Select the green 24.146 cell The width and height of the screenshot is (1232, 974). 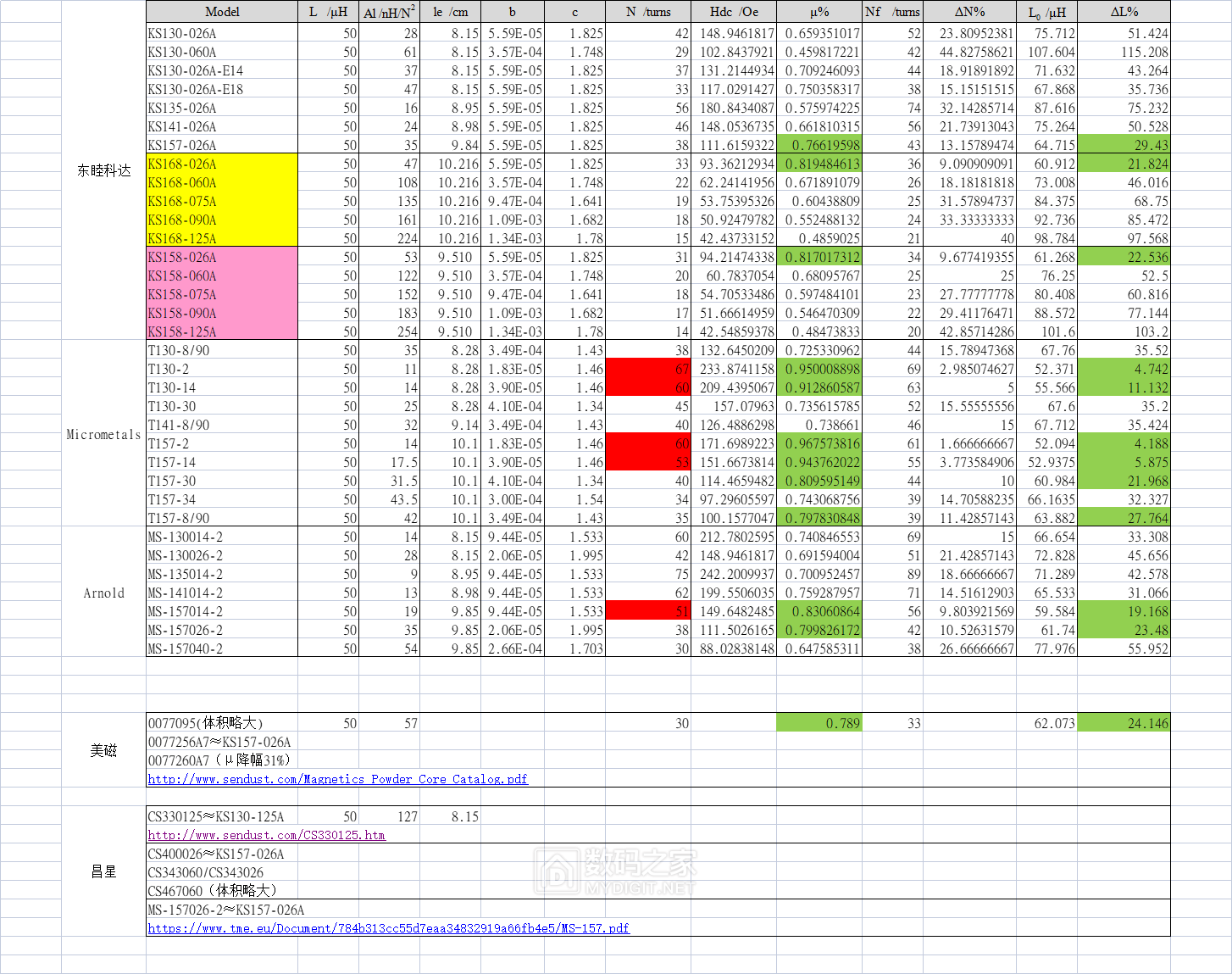tap(1124, 723)
